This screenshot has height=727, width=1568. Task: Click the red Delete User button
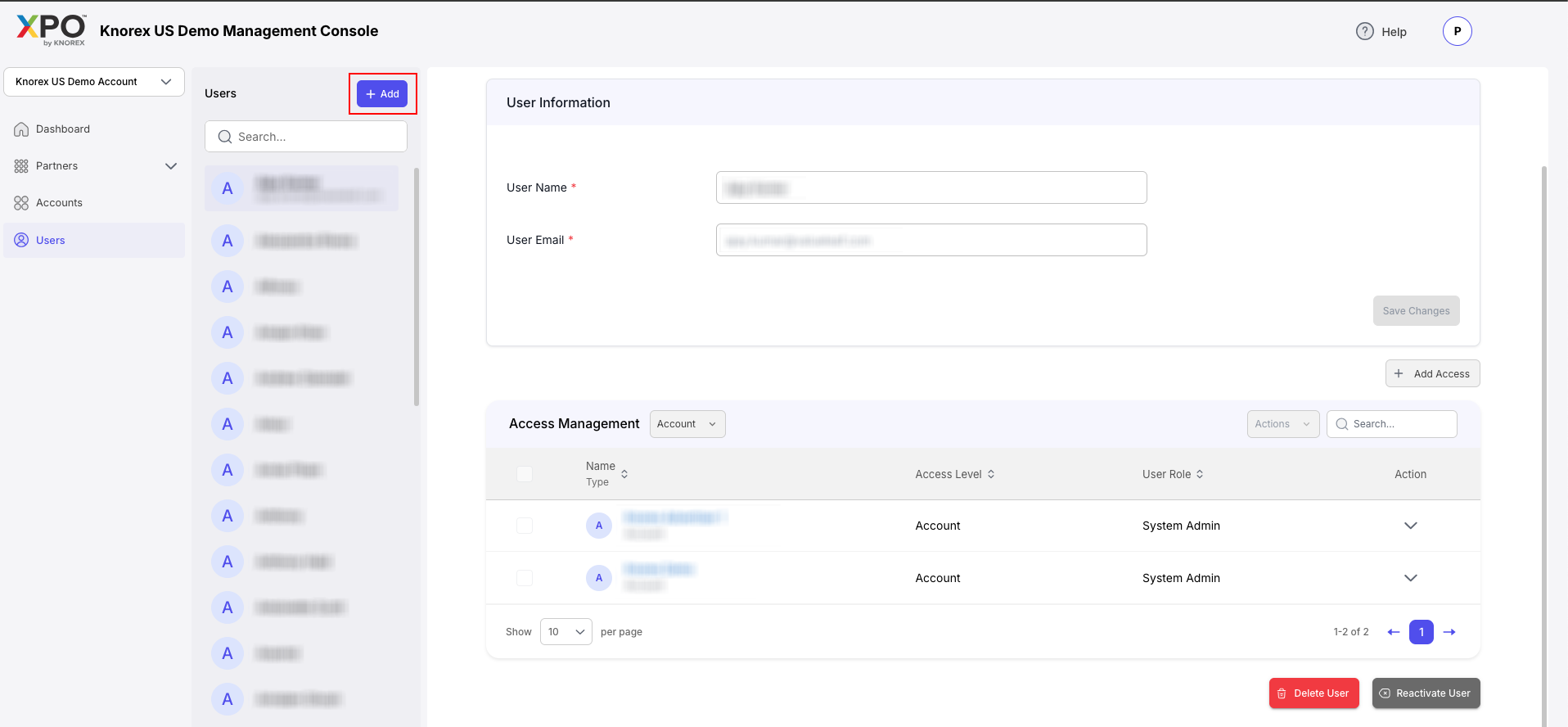pos(1314,693)
